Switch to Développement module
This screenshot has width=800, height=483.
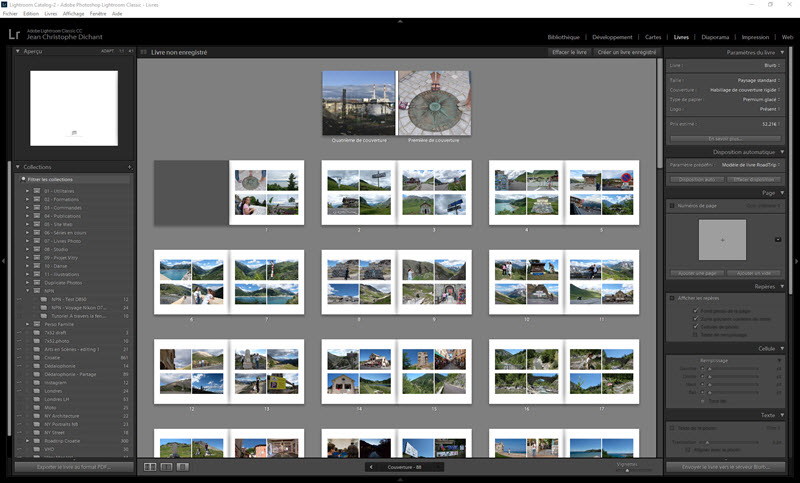point(612,37)
